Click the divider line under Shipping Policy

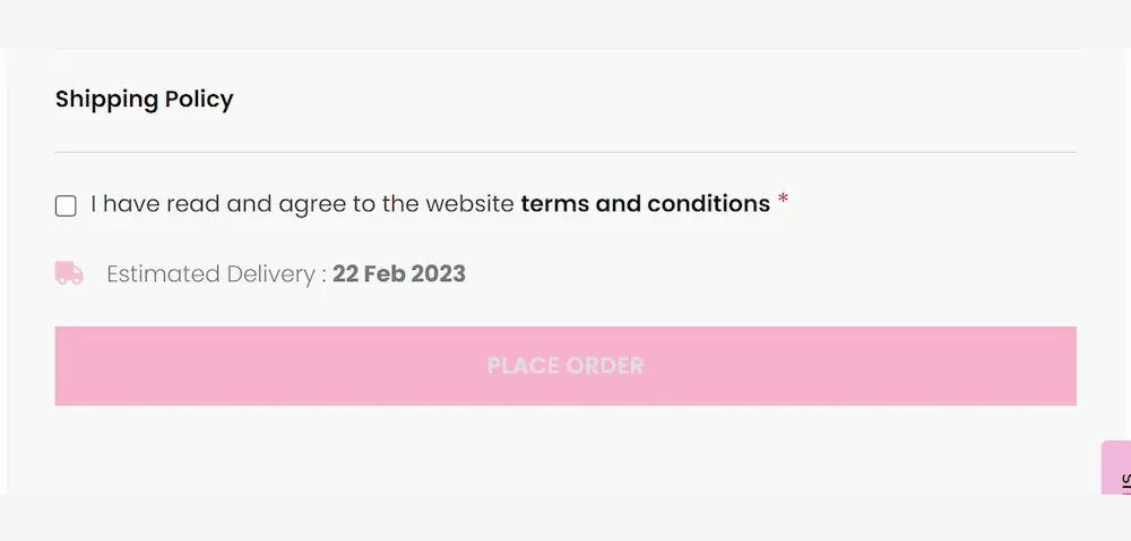click(566, 152)
